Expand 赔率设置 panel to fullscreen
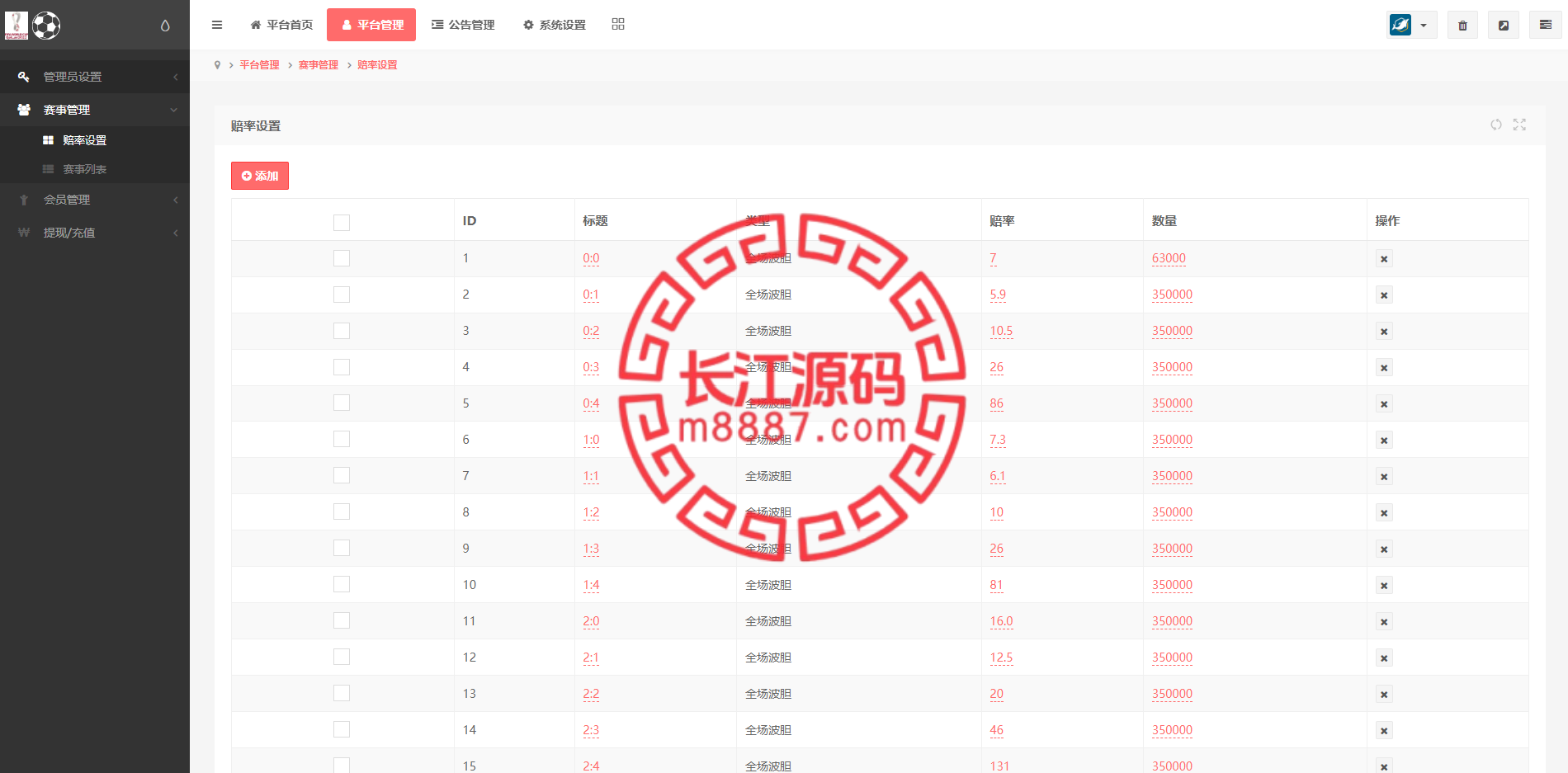 click(1519, 125)
